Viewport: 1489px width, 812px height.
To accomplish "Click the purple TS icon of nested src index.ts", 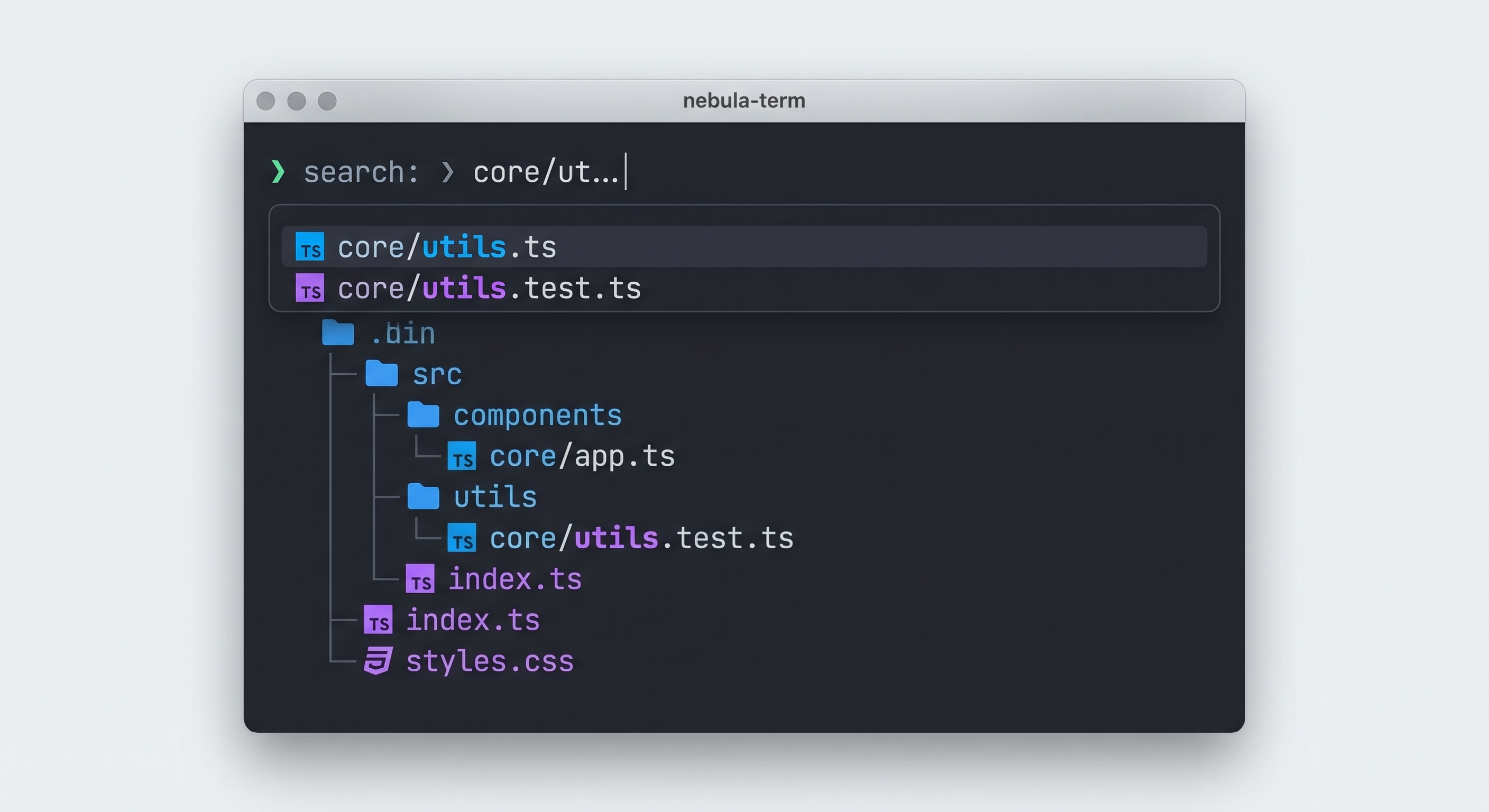I will pyautogui.click(x=420, y=579).
